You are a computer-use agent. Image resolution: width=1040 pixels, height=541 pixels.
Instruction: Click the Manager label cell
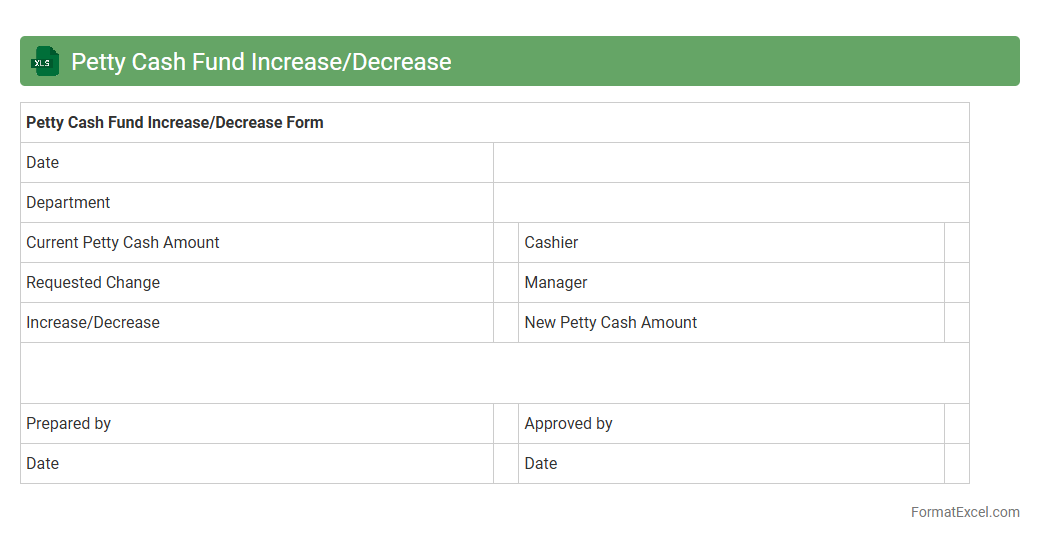click(730, 283)
